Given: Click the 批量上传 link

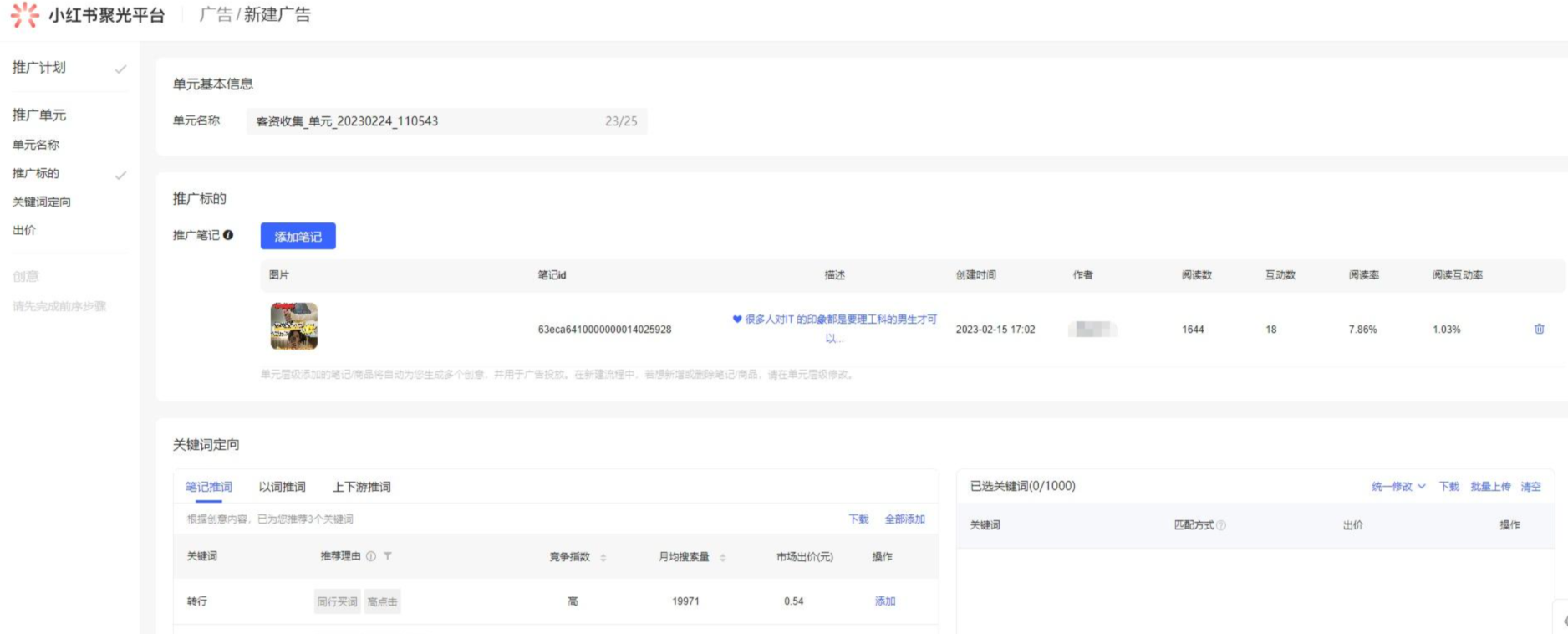Looking at the screenshot, I should [1491, 486].
